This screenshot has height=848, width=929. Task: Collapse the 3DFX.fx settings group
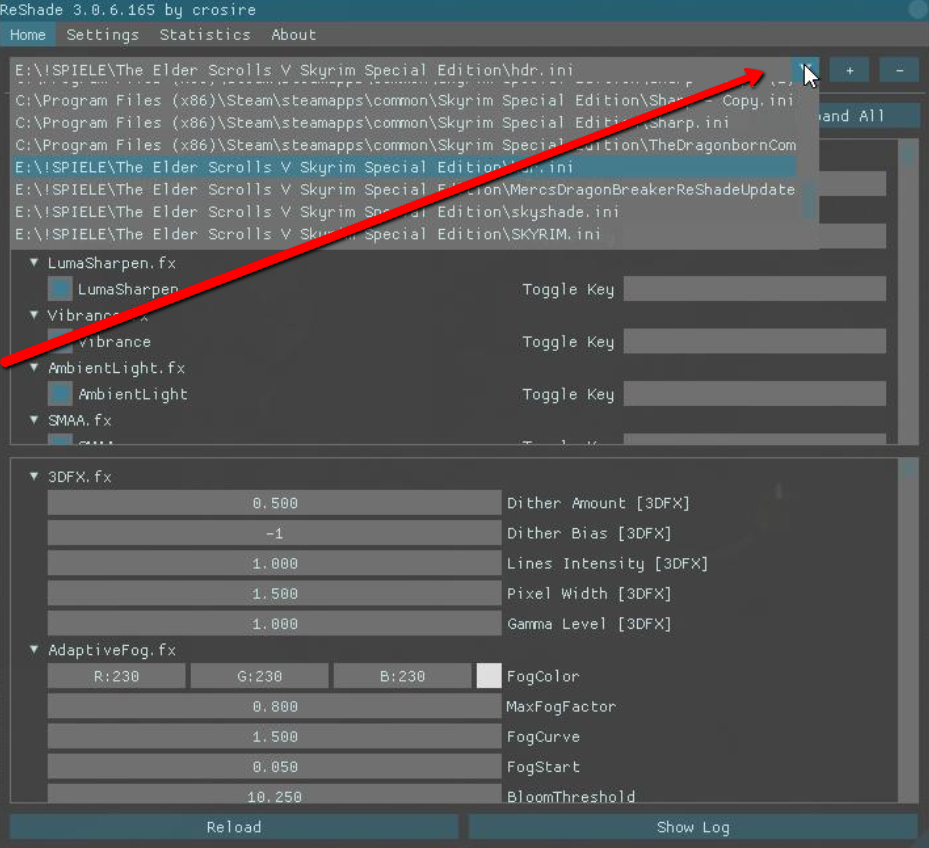[x=35, y=477]
